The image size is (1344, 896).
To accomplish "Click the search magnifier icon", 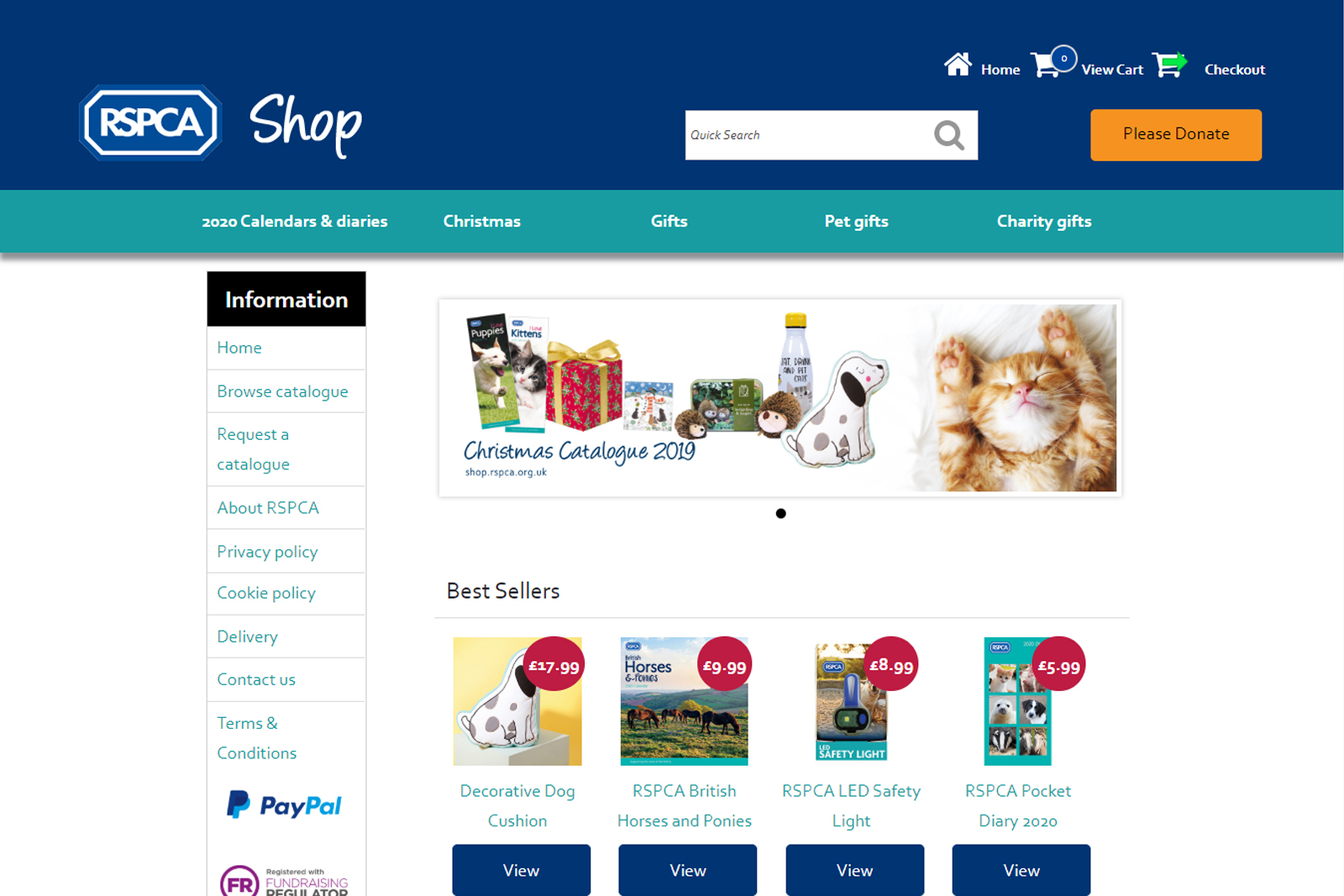I will [949, 135].
